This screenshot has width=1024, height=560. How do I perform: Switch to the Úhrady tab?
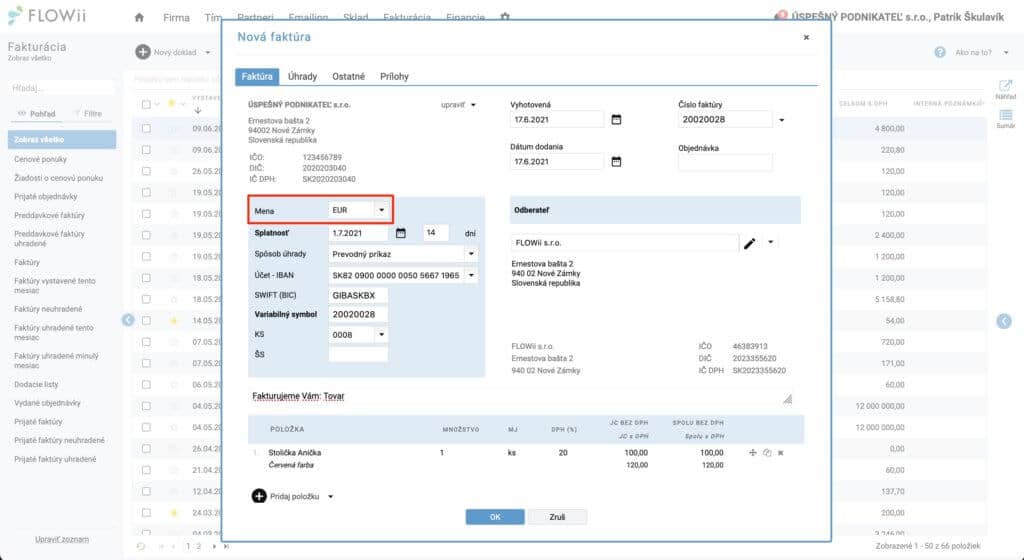coord(302,76)
